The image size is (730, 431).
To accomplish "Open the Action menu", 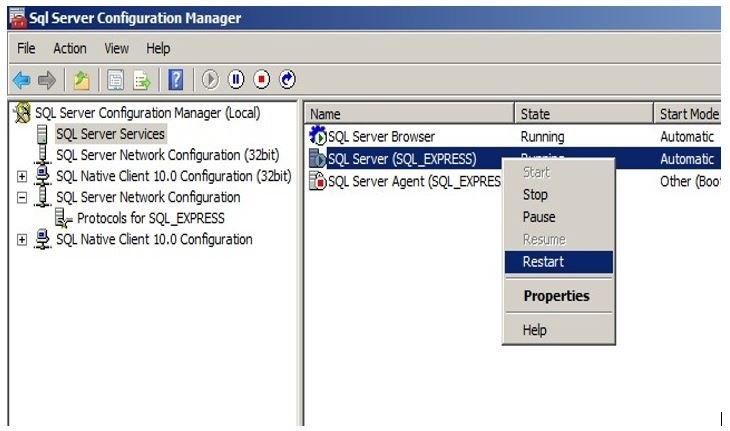I will click(70, 48).
